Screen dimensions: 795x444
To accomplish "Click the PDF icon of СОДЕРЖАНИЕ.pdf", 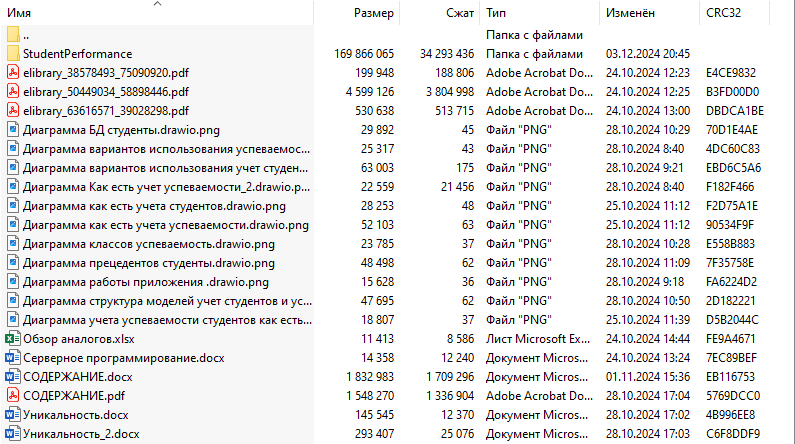I will [x=12, y=396].
